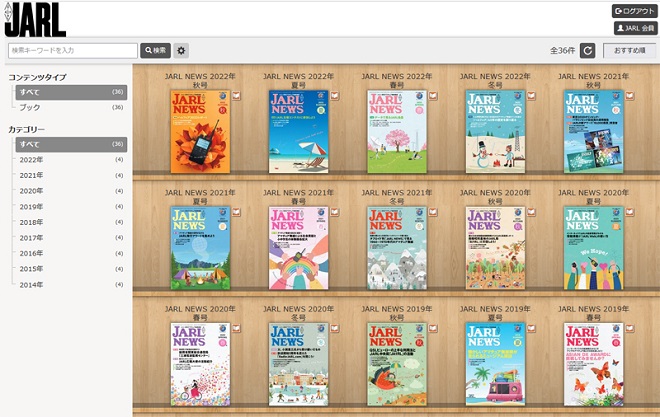The width and height of the screenshot is (660, 417).
Task: Click book icon beside 2021年 春号
Action: [335, 212]
